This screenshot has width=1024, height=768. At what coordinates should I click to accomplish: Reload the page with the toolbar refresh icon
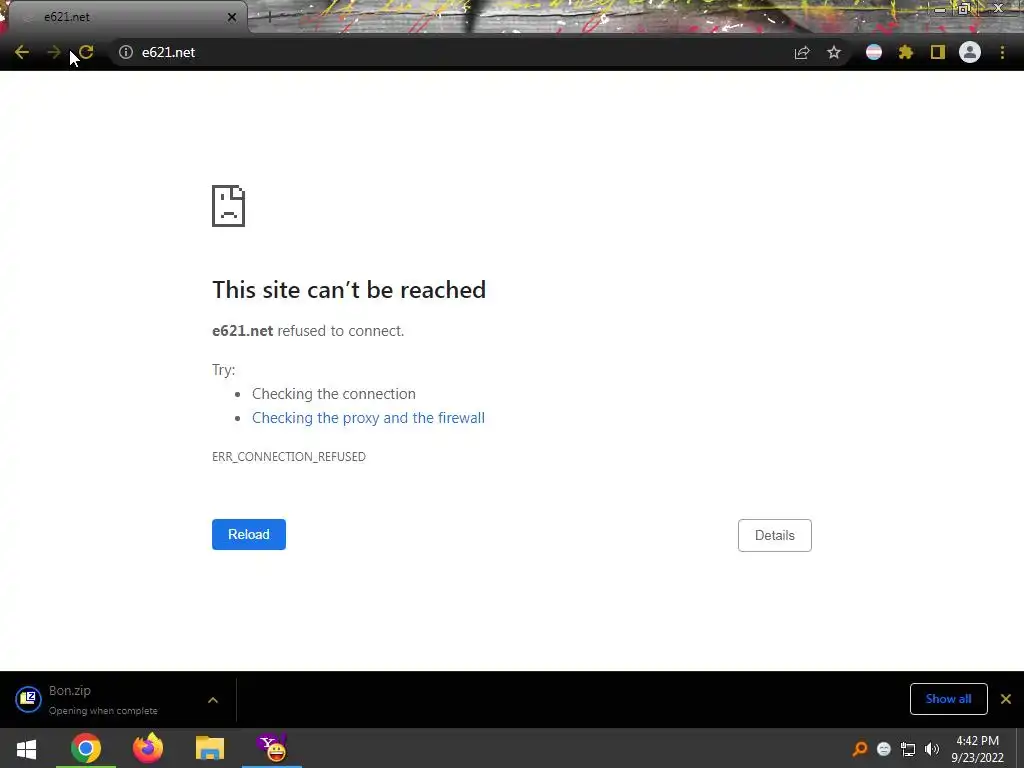(x=86, y=52)
